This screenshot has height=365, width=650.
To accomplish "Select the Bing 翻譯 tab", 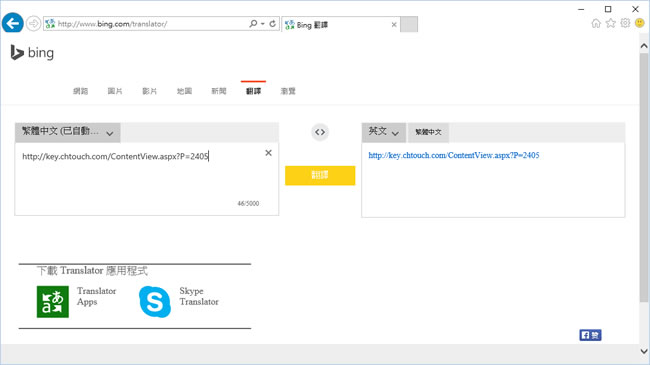I will coord(340,24).
